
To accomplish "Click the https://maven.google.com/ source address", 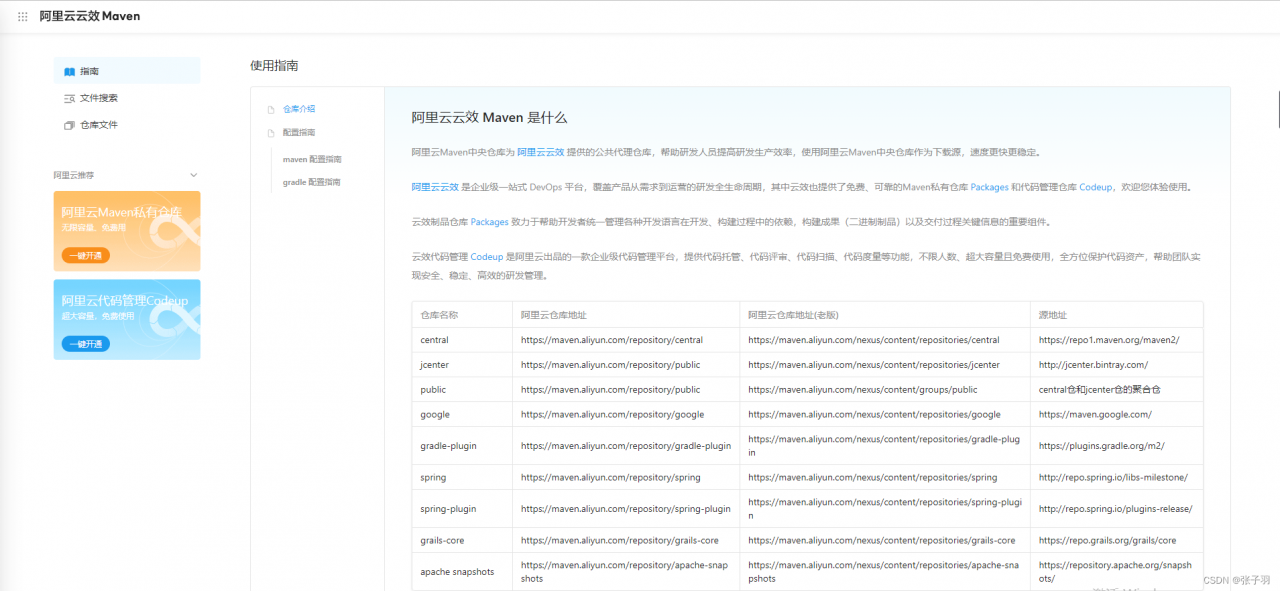I will [x=1095, y=414].
